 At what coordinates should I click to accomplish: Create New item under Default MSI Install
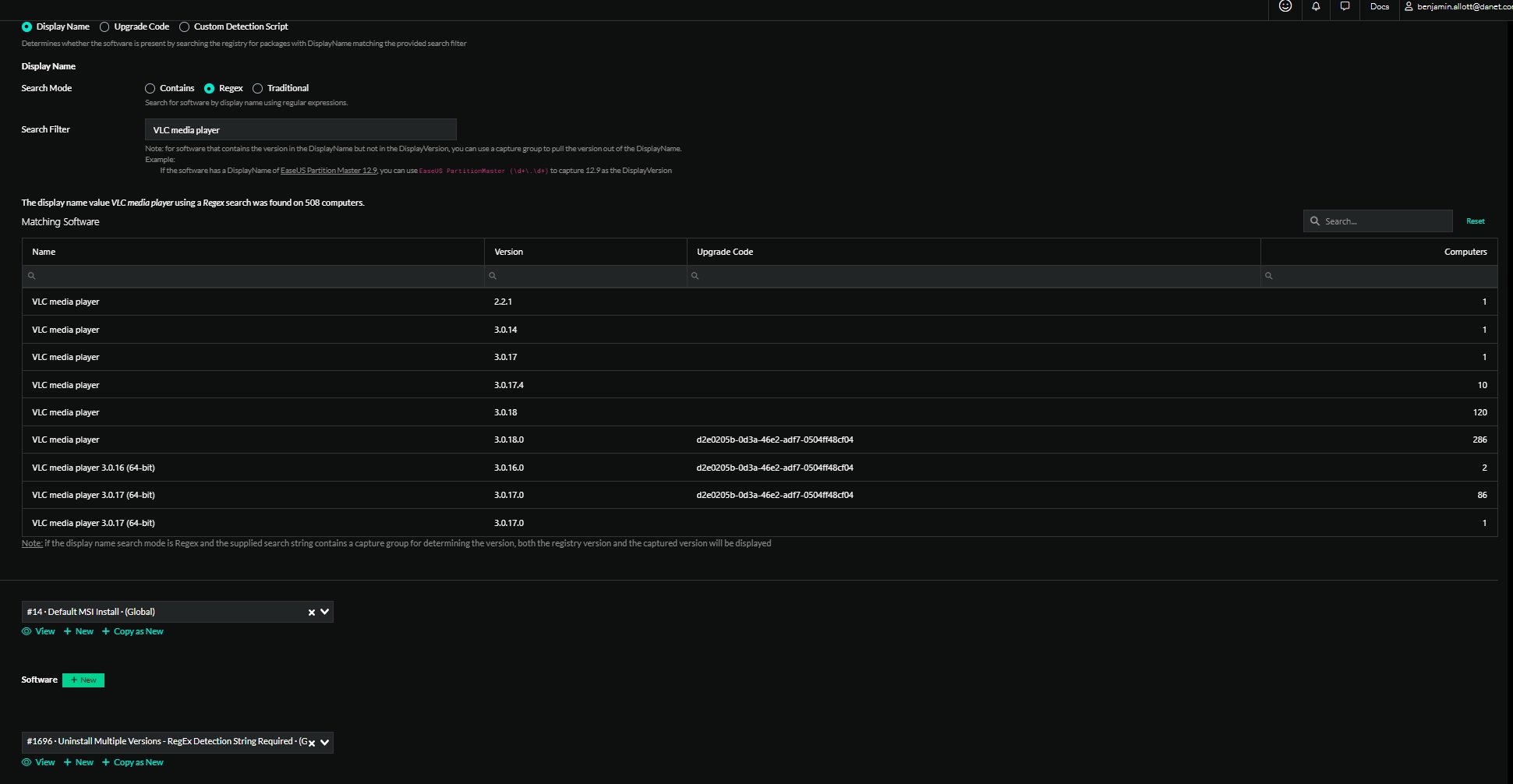tap(79, 631)
